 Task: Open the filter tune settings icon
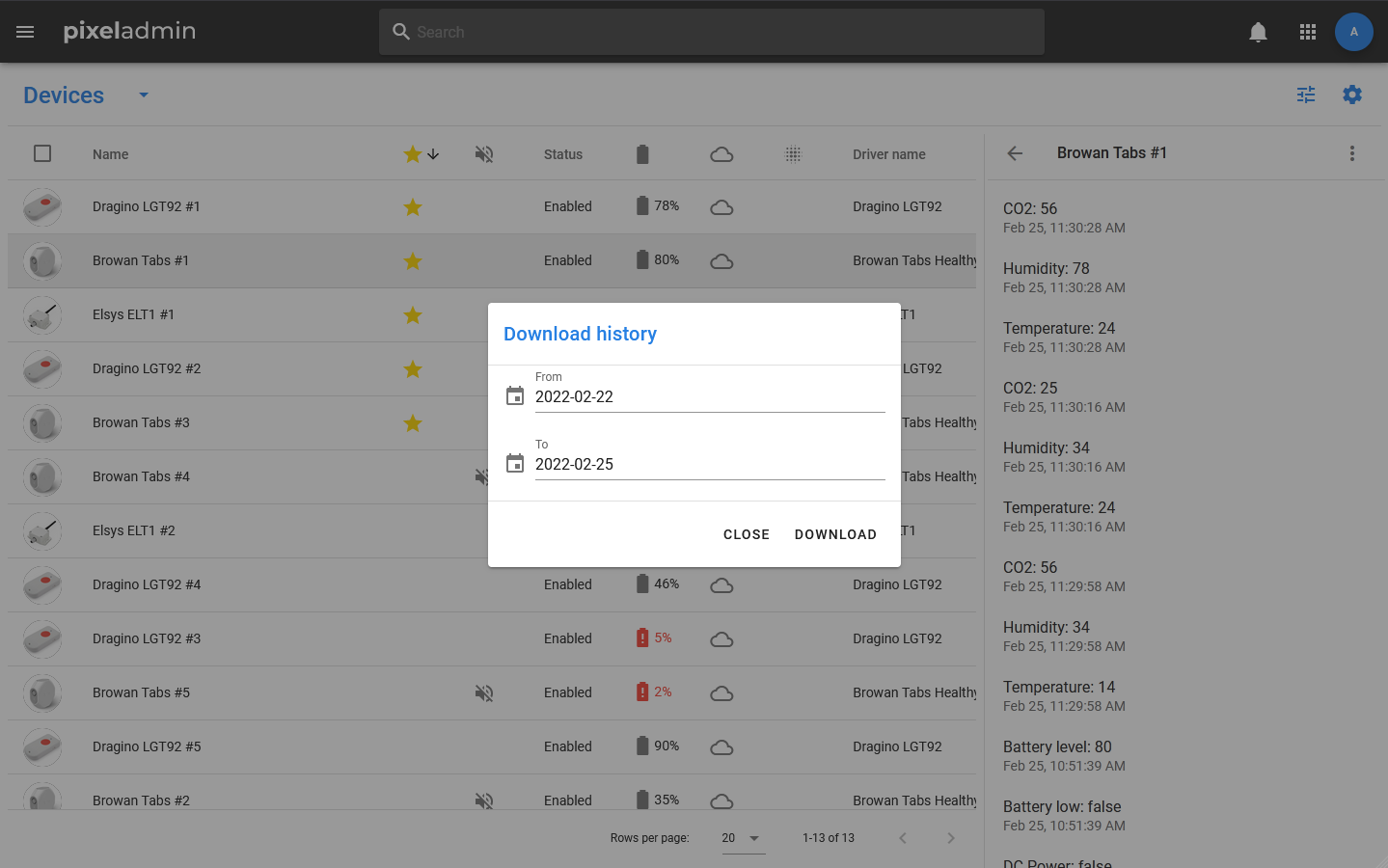pyautogui.click(x=1306, y=95)
